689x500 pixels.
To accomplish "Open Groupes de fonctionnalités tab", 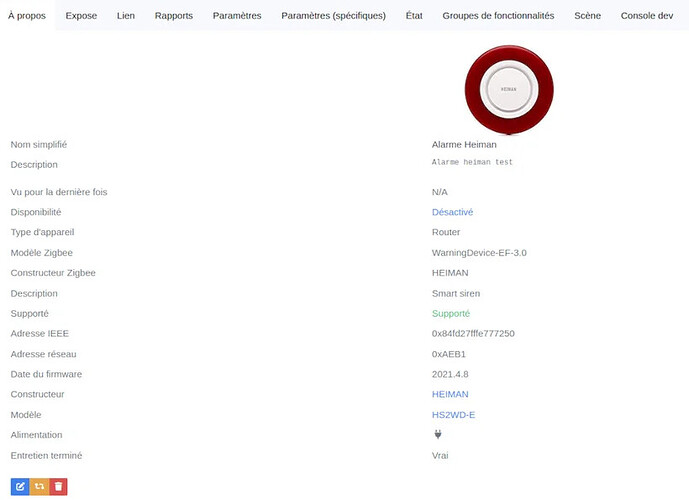I will pyautogui.click(x=498, y=15).
